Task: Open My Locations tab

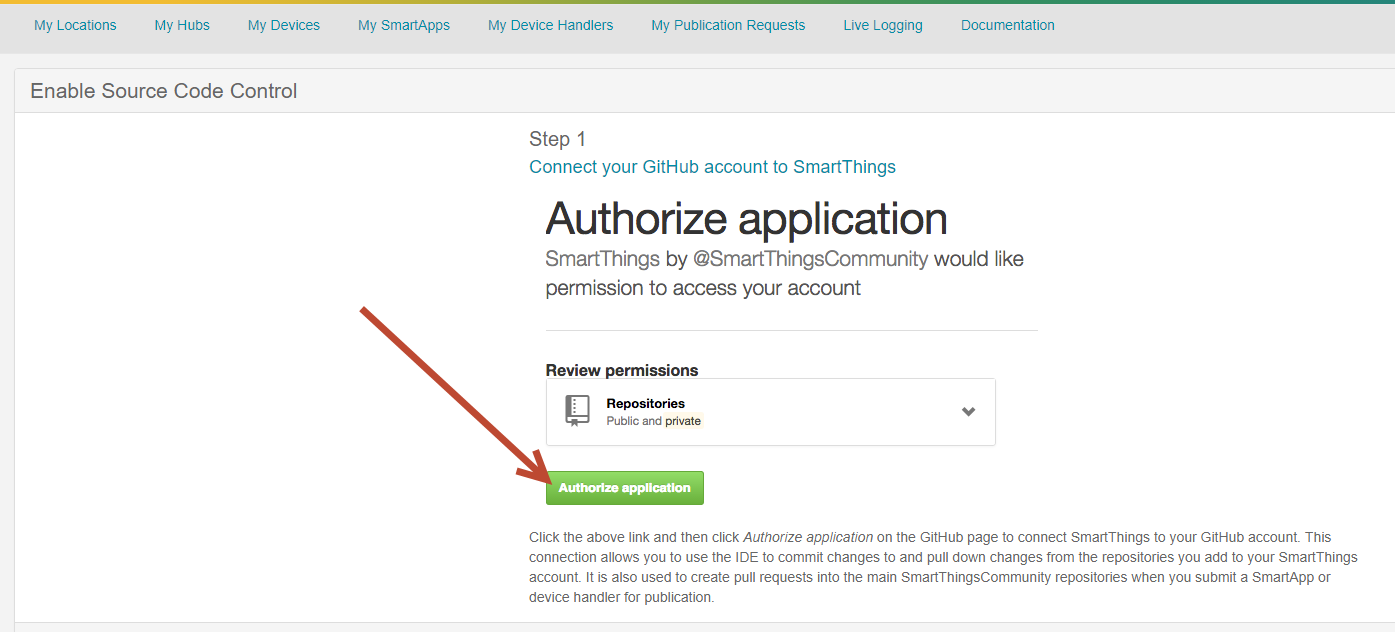Action: pos(75,25)
